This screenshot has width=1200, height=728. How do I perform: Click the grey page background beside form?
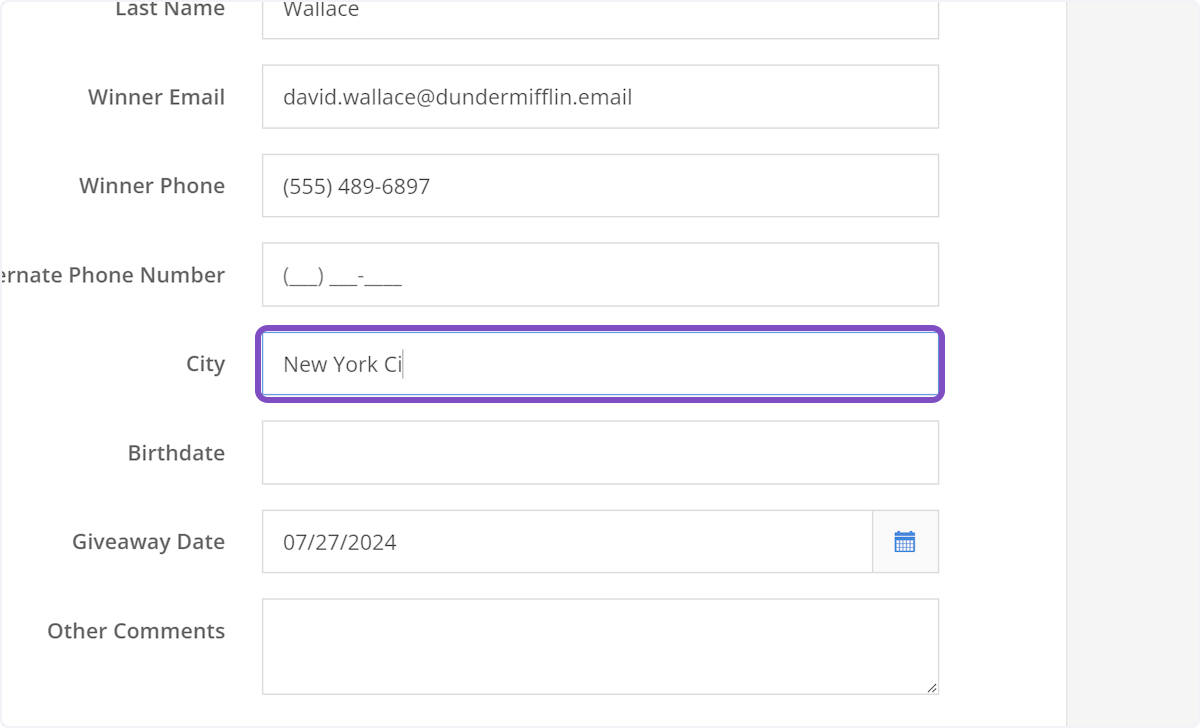[x=1133, y=364]
